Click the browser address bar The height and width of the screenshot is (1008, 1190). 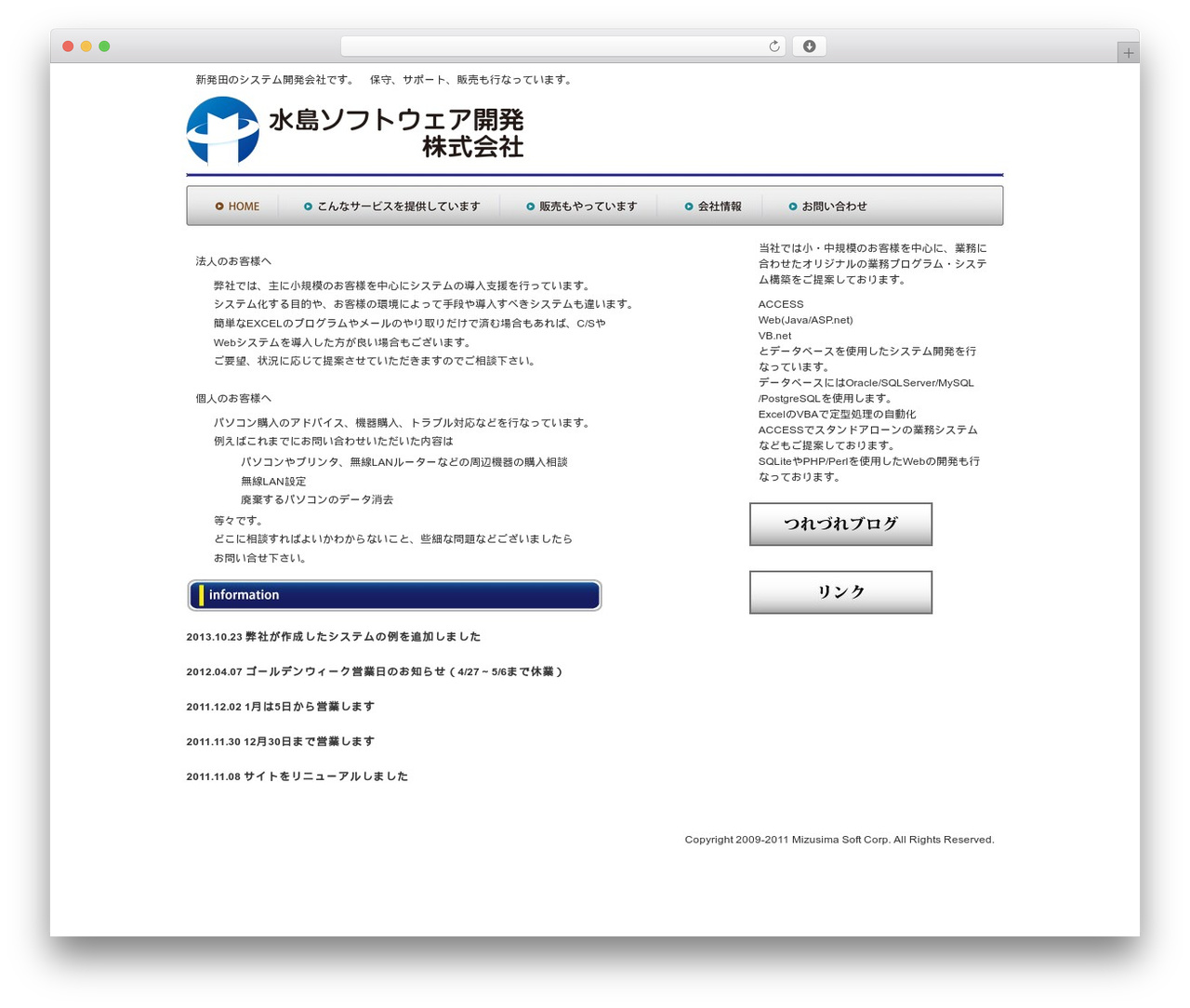(562, 46)
